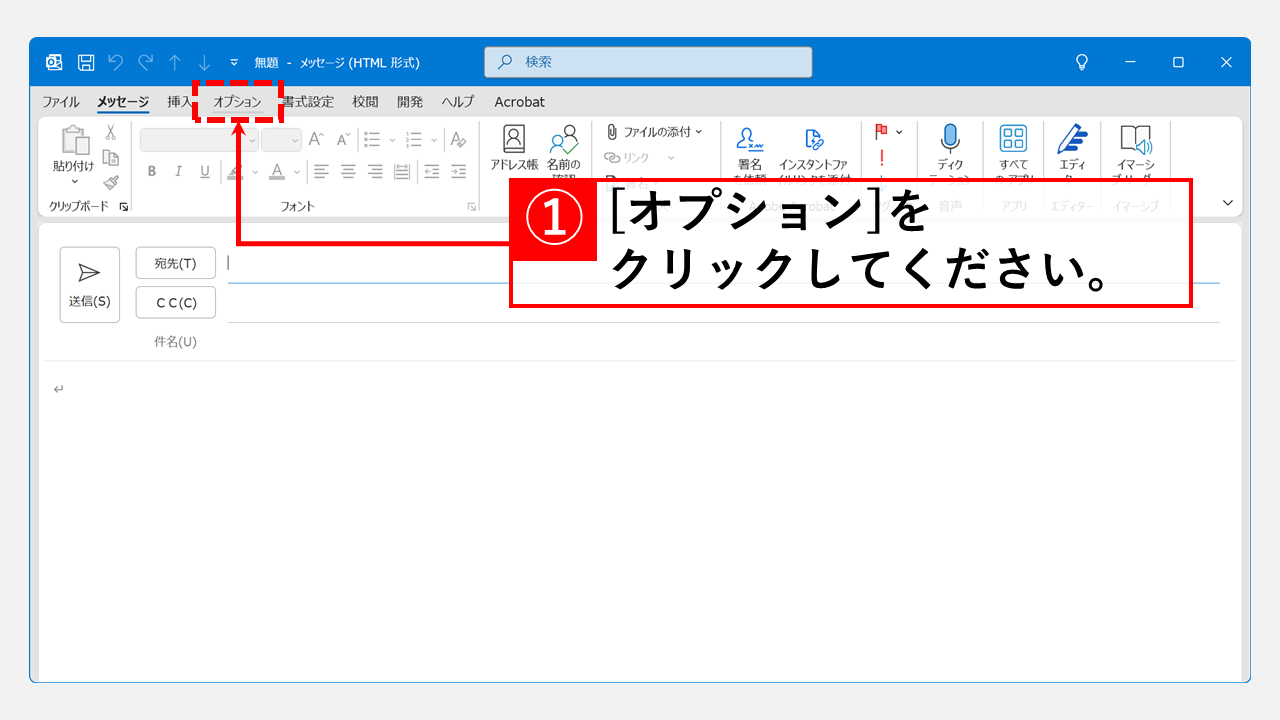The width and height of the screenshot is (1280, 720).
Task: Toggle bold formatting
Action: 151,171
